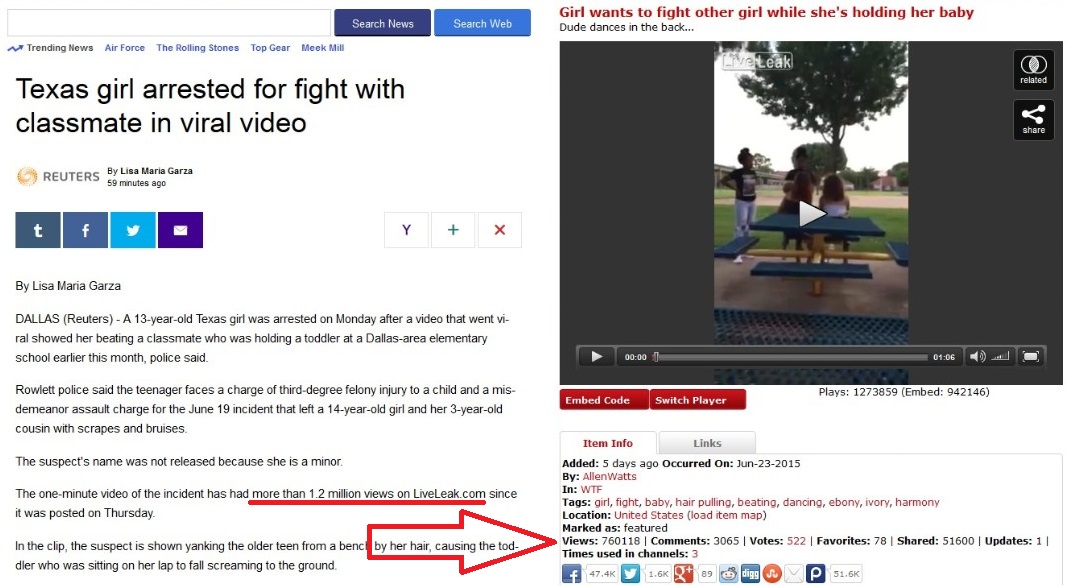
Task: Share the video on StumbleUpon
Action: click(772, 574)
